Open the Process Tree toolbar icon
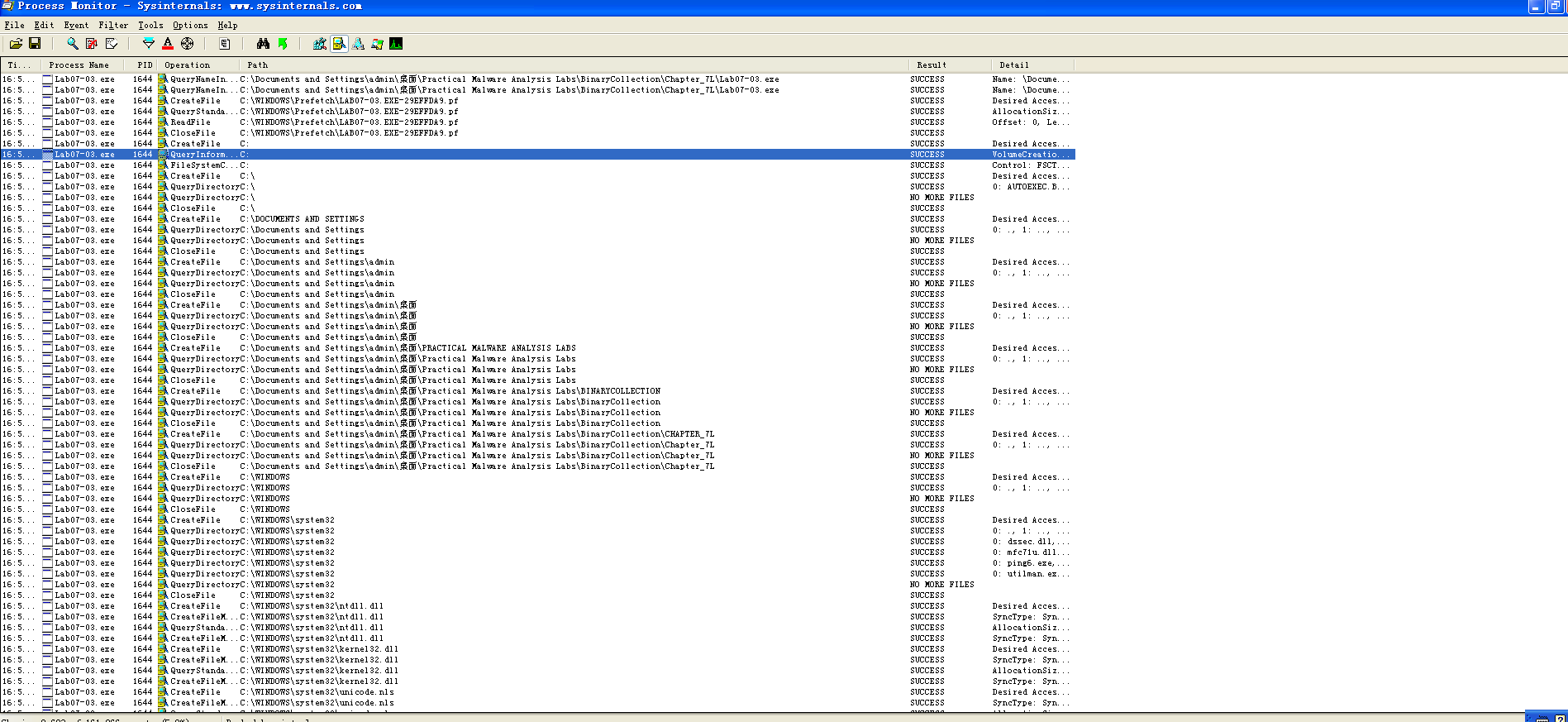This screenshot has height=722, width=1568. point(225,44)
